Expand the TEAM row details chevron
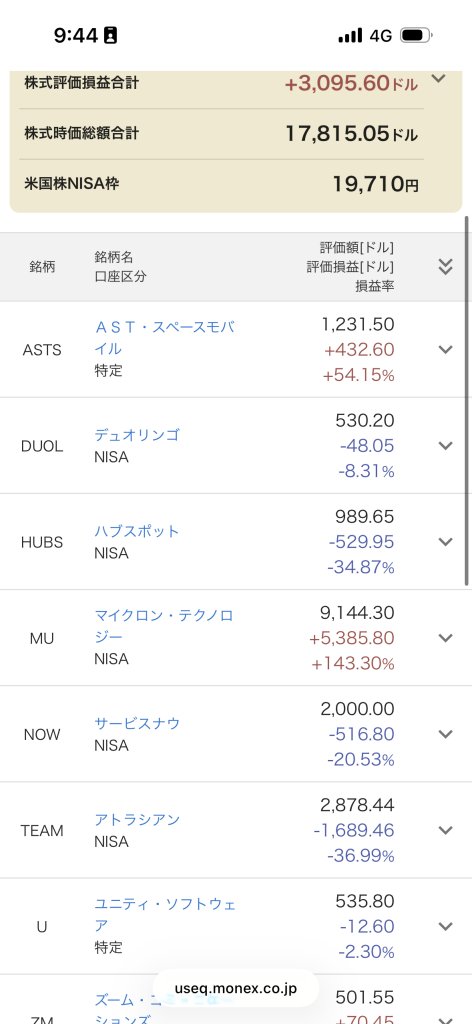The width and height of the screenshot is (472, 1024). coord(445,829)
